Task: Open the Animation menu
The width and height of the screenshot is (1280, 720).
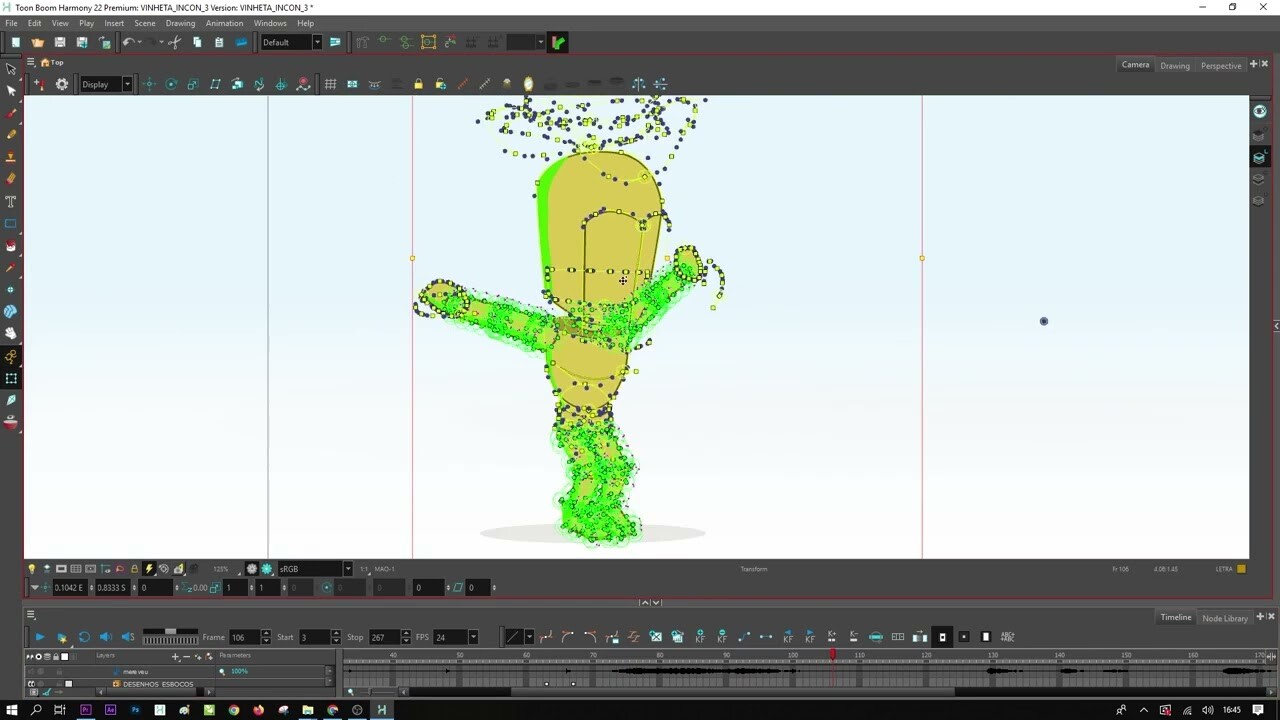Action: click(224, 23)
